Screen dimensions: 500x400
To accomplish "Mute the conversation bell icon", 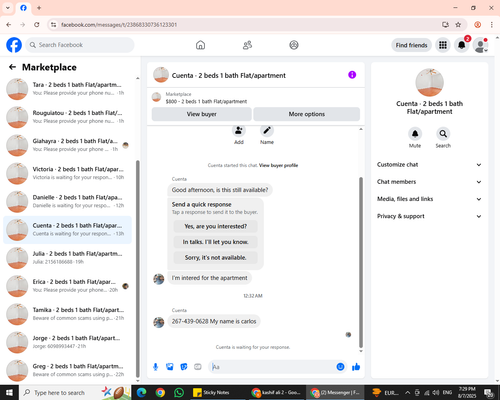I will pyautogui.click(x=415, y=134).
